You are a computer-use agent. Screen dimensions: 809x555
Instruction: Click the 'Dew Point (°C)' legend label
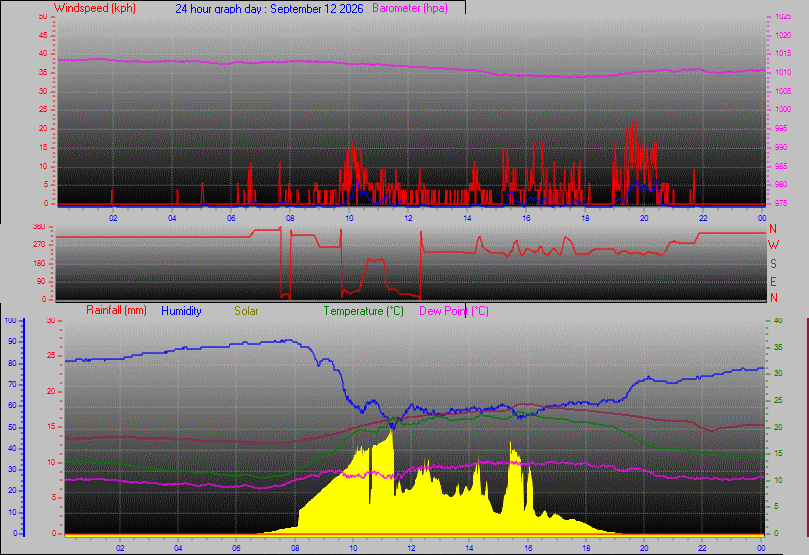point(454,311)
